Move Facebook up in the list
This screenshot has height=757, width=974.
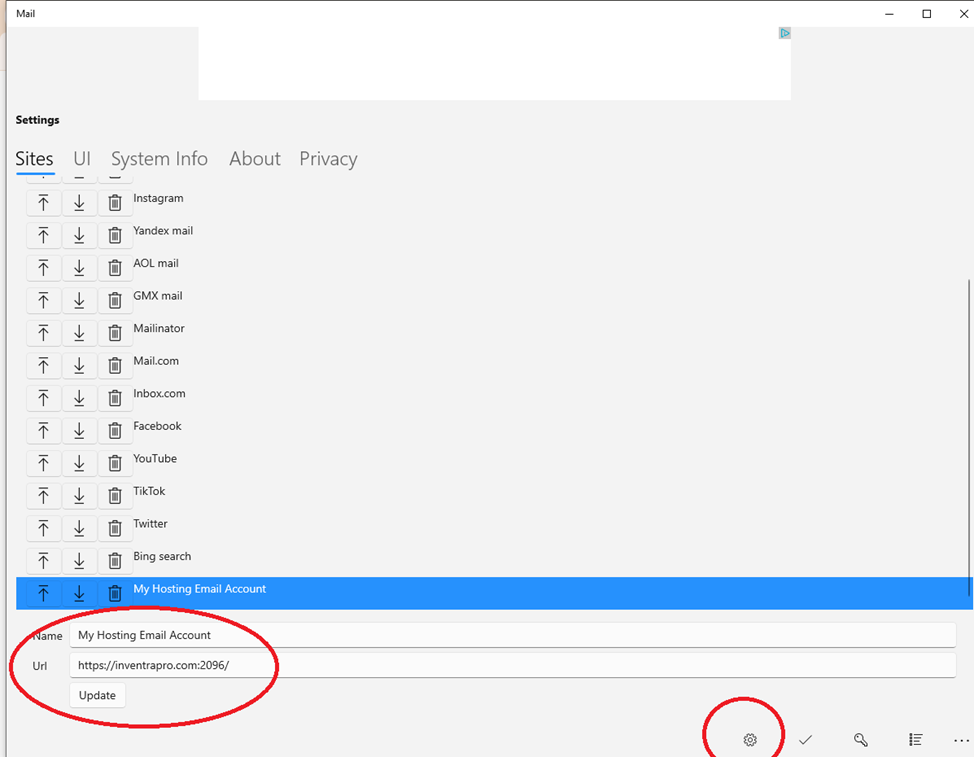43,431
